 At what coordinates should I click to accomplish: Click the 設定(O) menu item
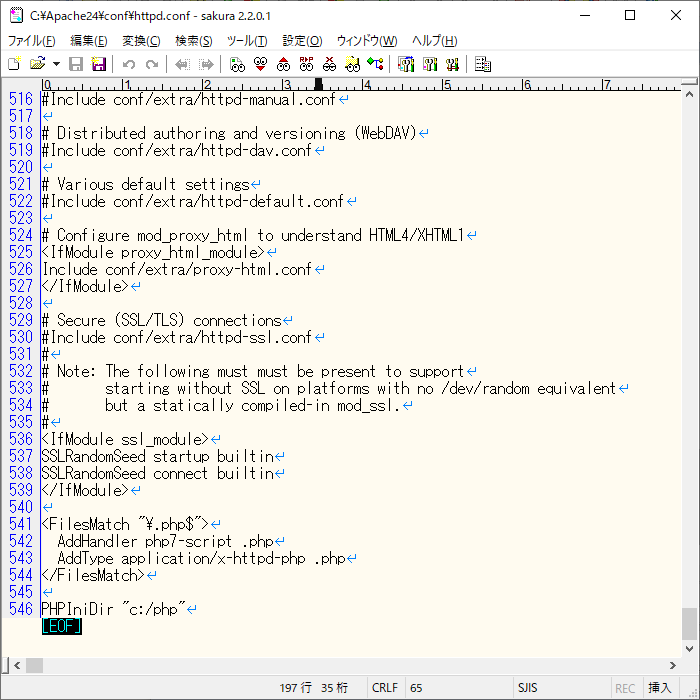tap(302, 41)
